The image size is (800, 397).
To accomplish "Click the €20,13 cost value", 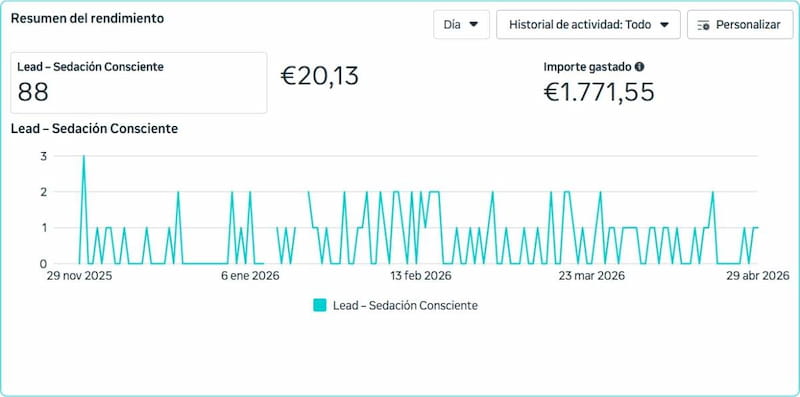I will coord(319,76).
